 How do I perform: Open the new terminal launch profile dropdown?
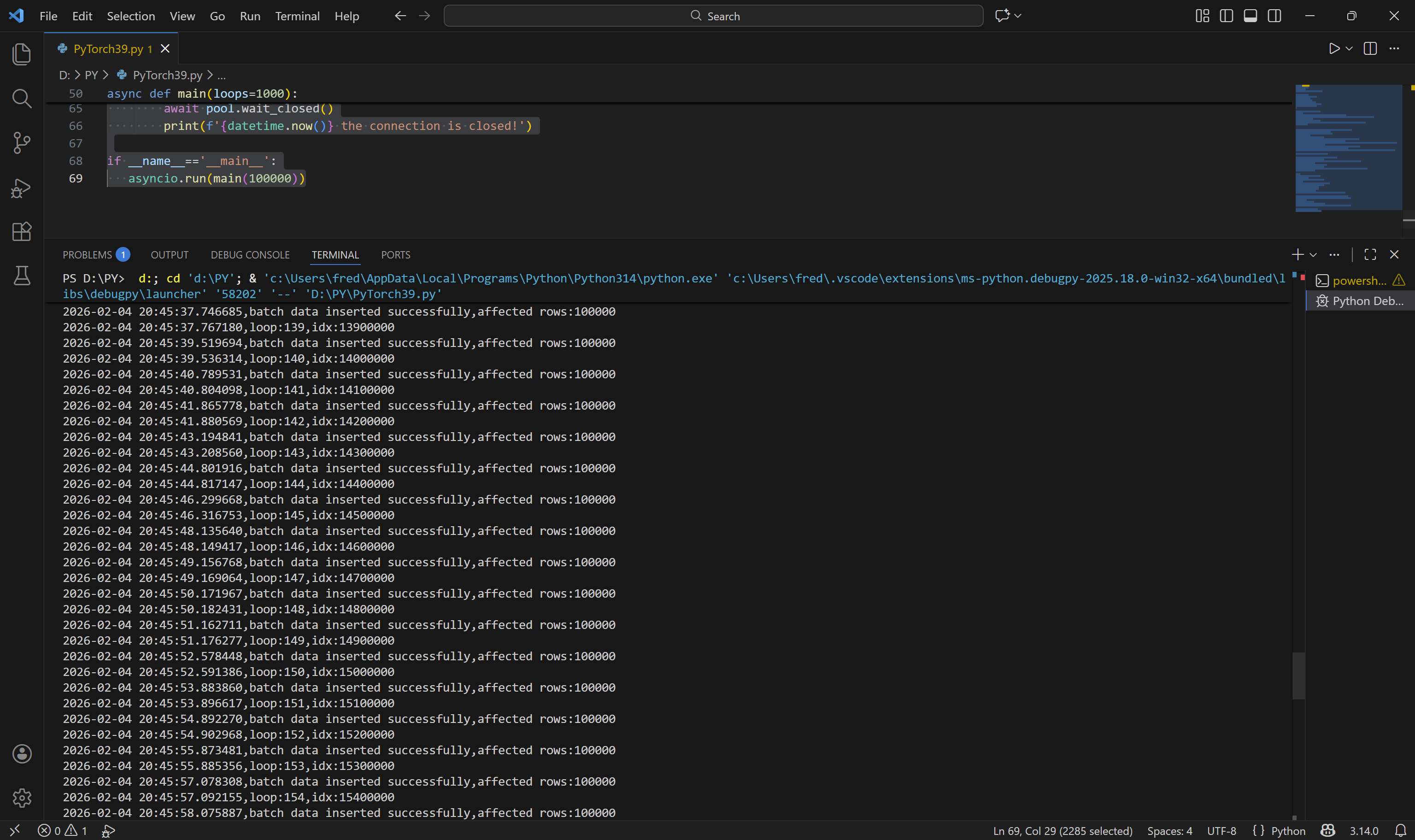[1313, 255]
